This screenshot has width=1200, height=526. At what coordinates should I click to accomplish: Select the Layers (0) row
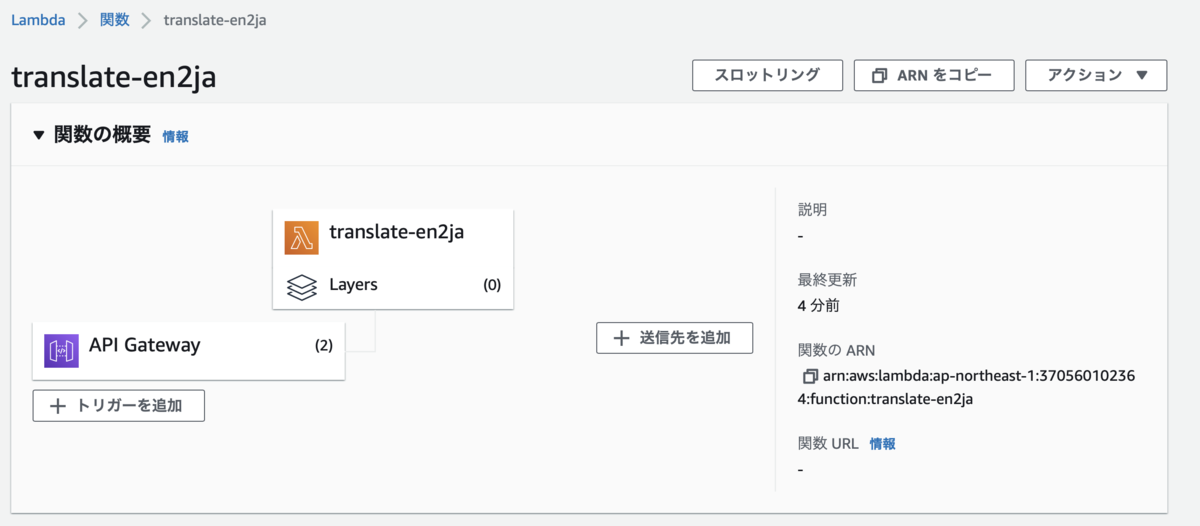(393, 285)
